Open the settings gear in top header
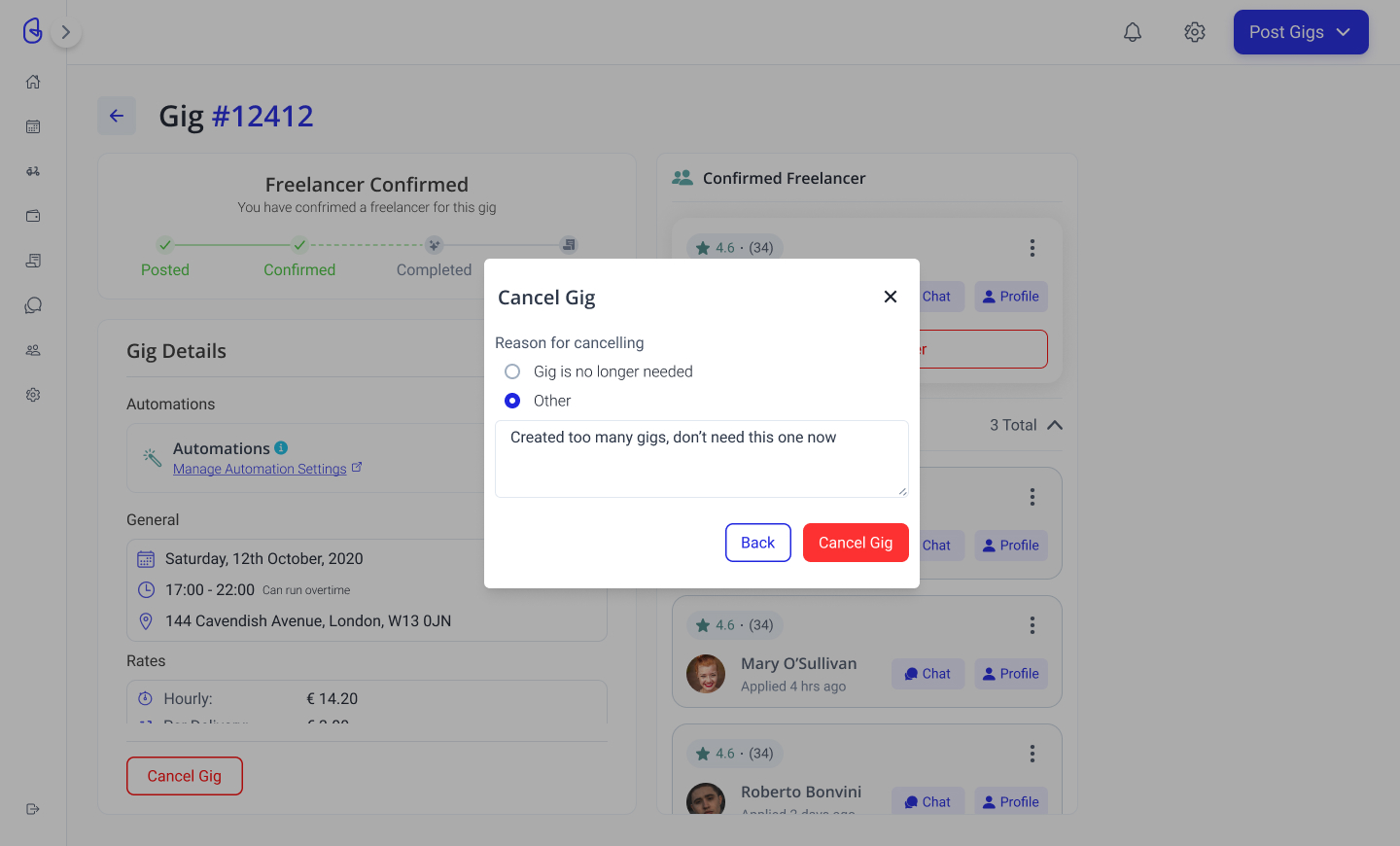1400x846 pixels. click(1195, 32)
